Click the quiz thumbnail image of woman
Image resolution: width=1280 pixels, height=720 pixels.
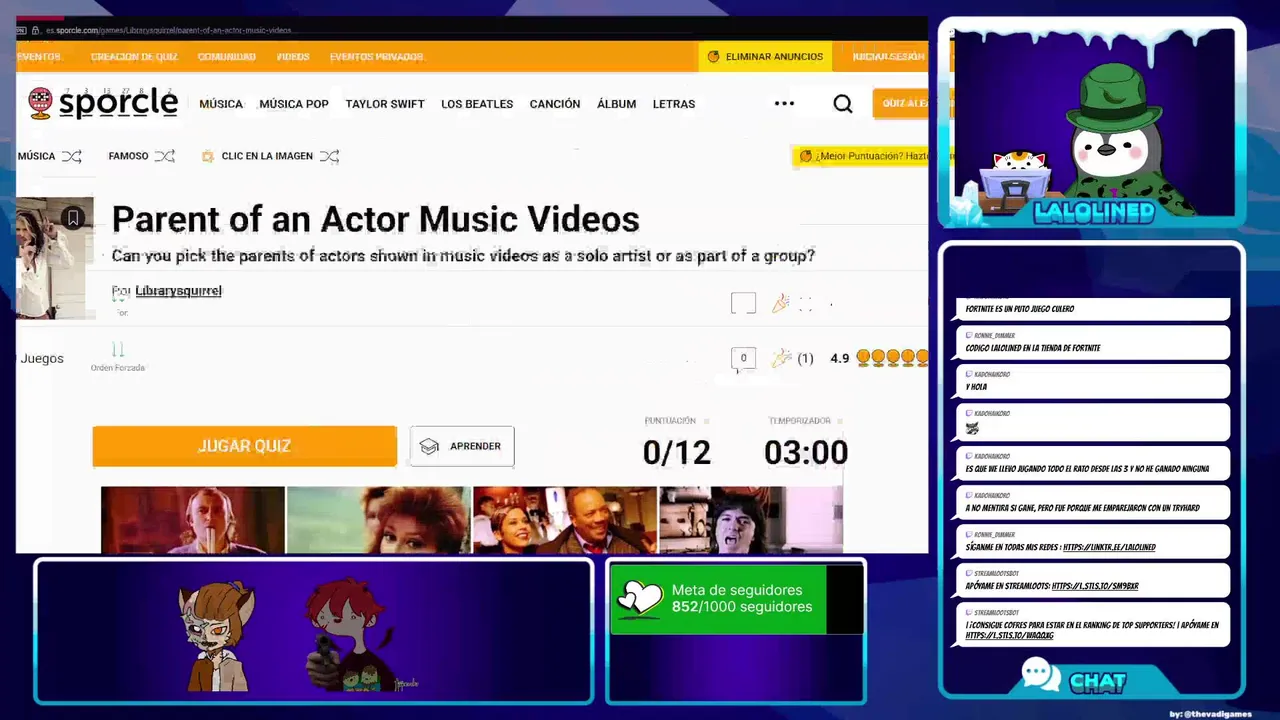click(x=55, y=258)
